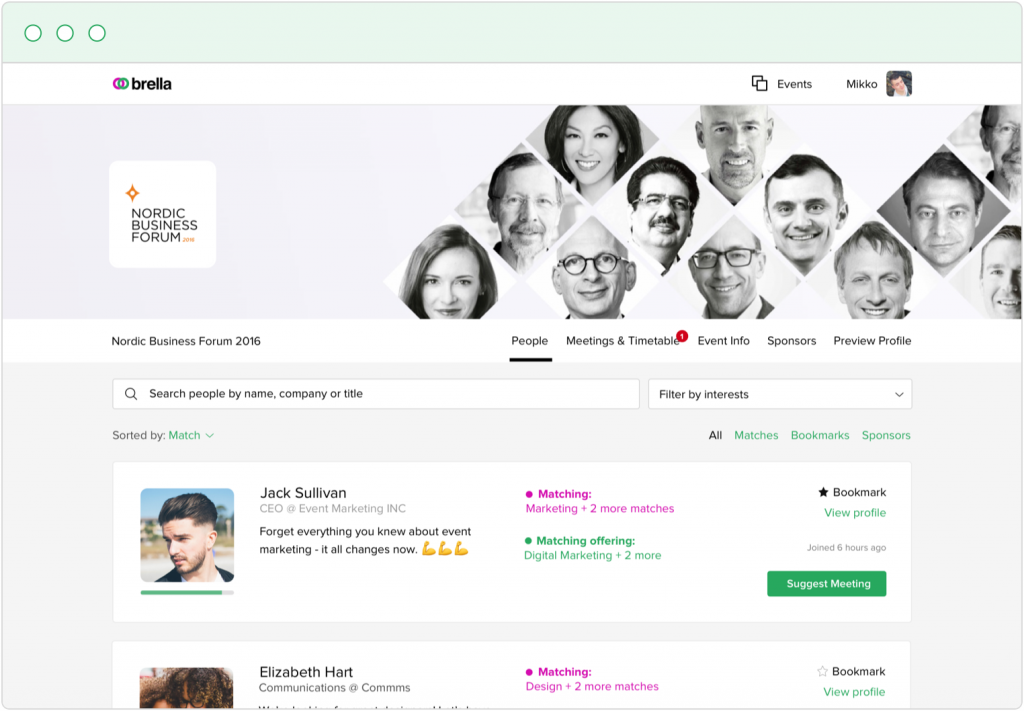1024x711 pixels.
Task: Click the Nordic Business Forum logo card
Action: pos(163,214)
